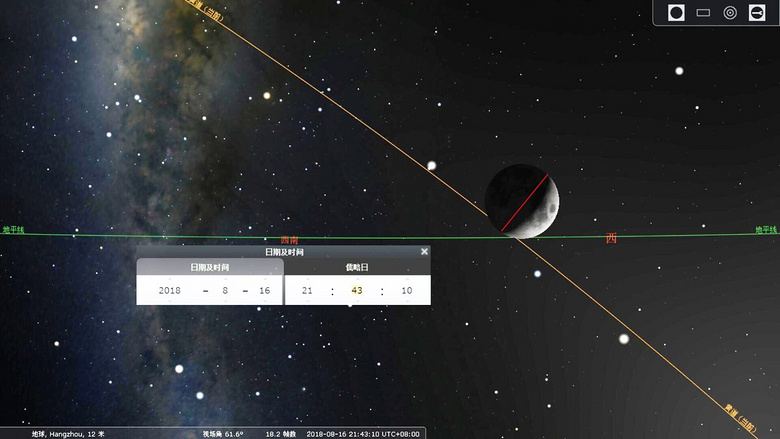Close the 日期及时间 dialog
780x439 pixels.
click(424, 252)
